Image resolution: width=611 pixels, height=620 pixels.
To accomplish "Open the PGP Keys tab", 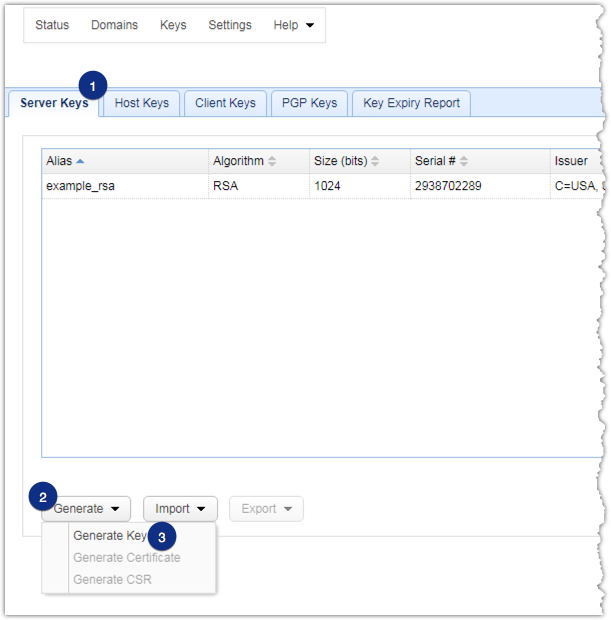I will point(309,103).
